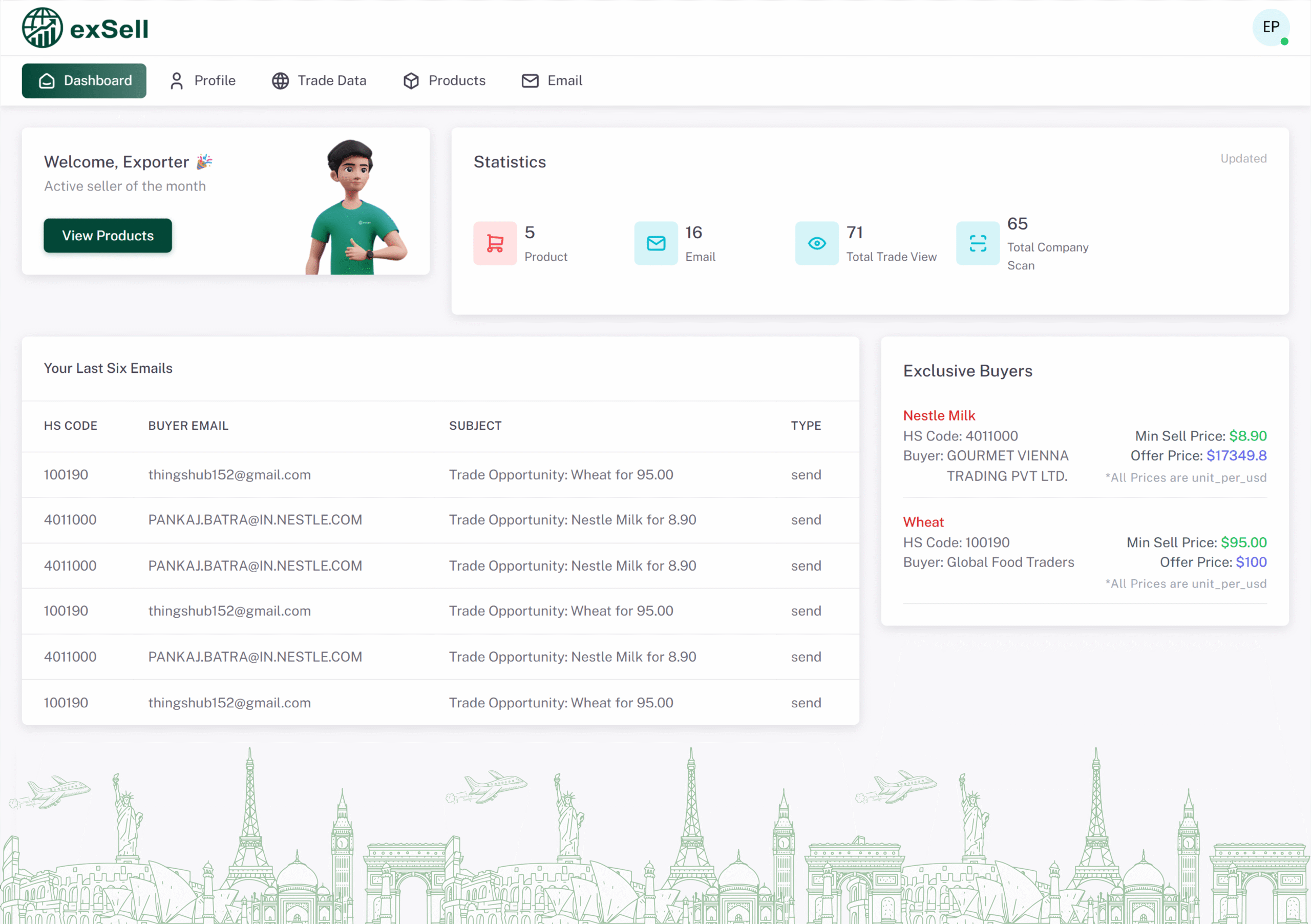Click the eye Total Trade View icon
Viewport: 1311px width, 924px height.
pyautogui.click(x=816, y=243)
